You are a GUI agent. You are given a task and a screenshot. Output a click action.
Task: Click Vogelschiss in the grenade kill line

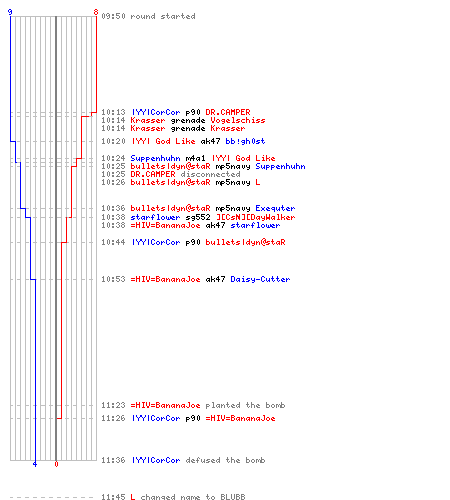[238, 120]
